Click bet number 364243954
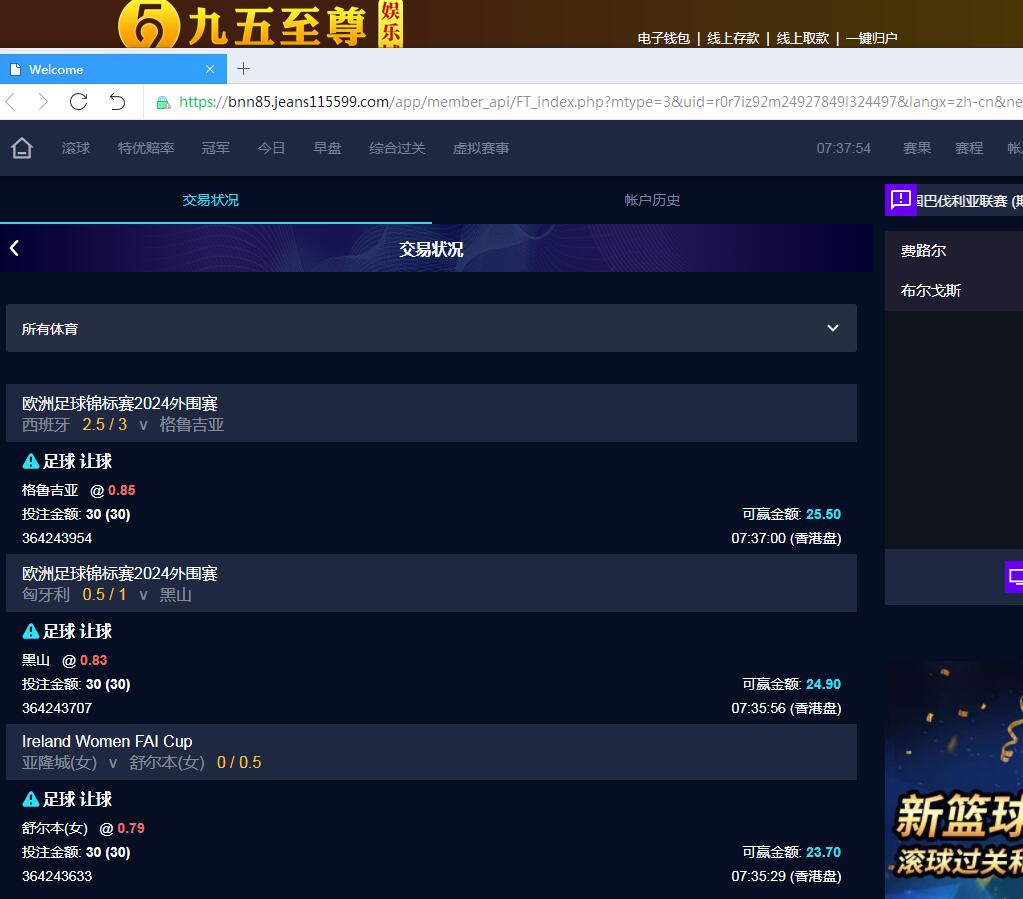The height and width of the screenshot is (899, 1023). 57,538
